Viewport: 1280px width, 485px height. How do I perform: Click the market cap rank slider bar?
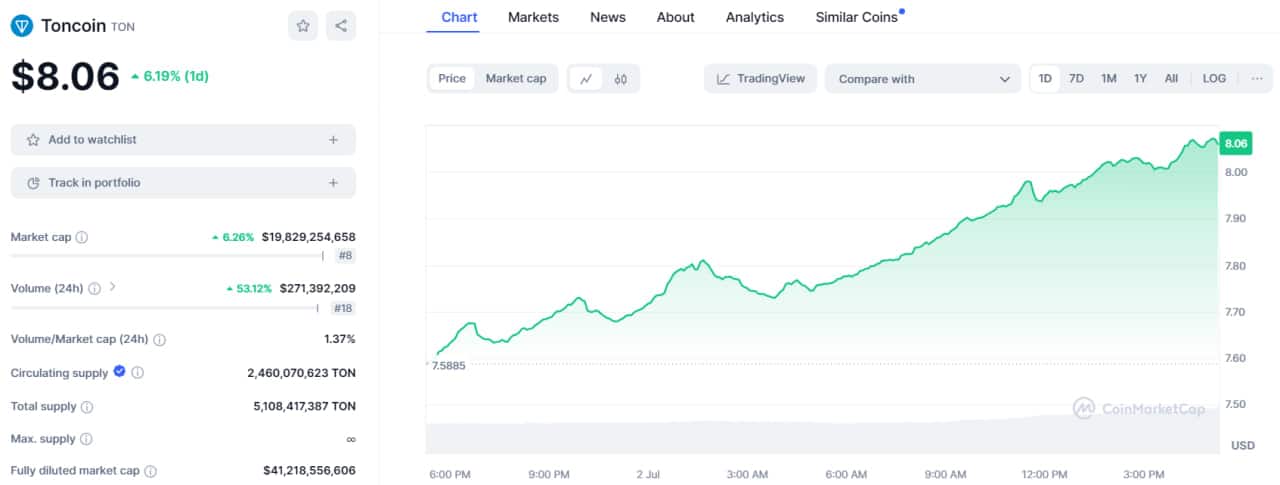point(167,256)
